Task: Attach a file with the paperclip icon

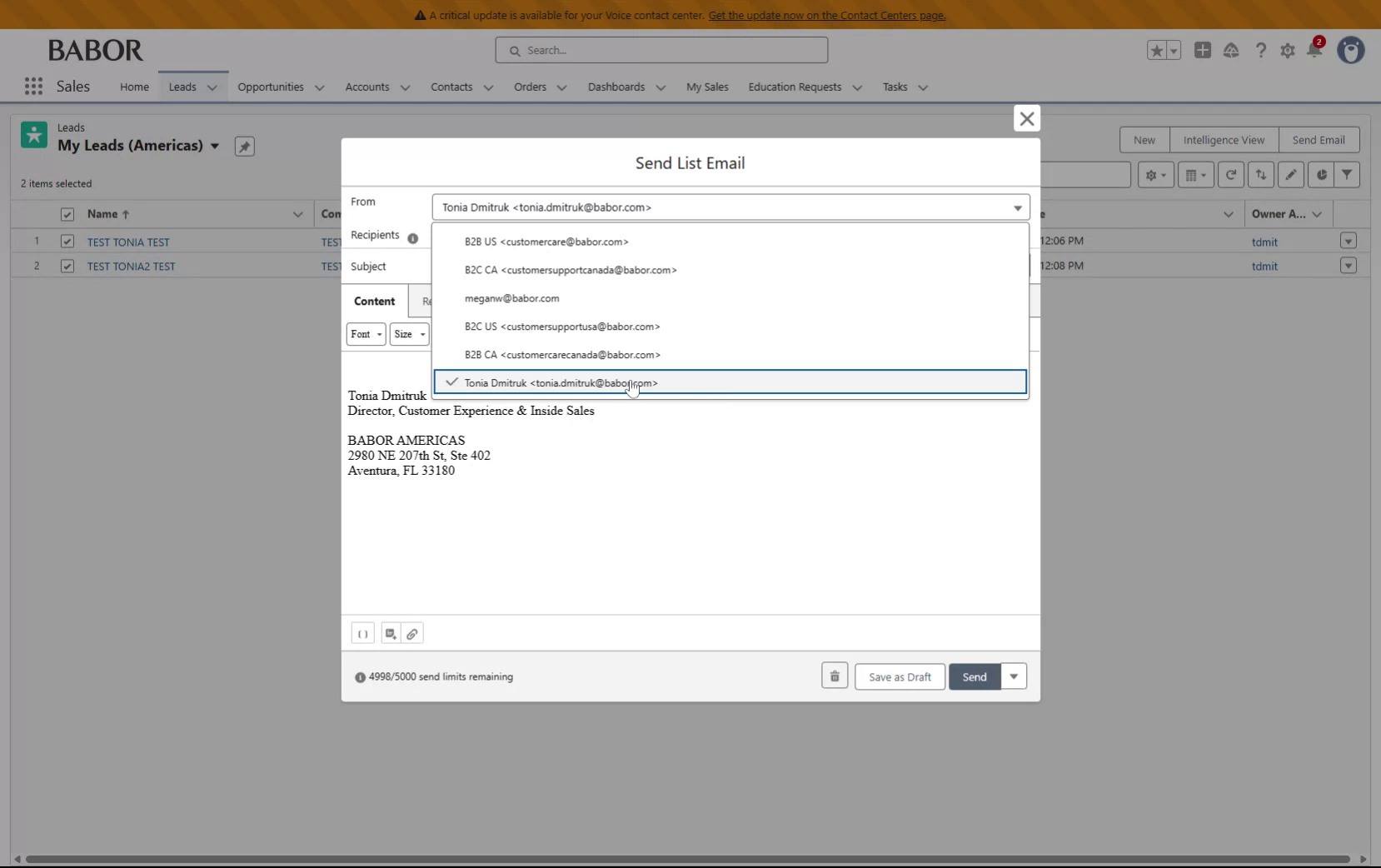Action: pyautogui.click(x=414, y=633)
